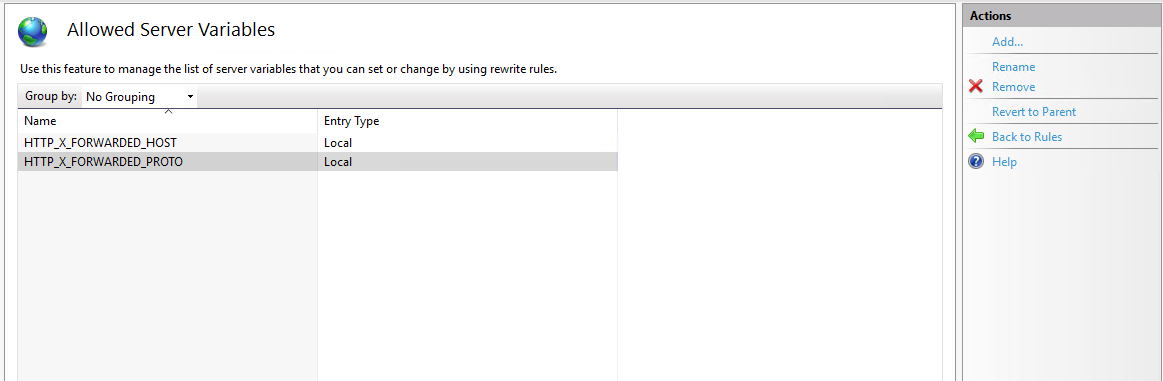The width and height of the screenshot is (1163, 381).
Task: Select the HTTP_X_FORWARDED_PROTO variable row
Action: point(317,162)
